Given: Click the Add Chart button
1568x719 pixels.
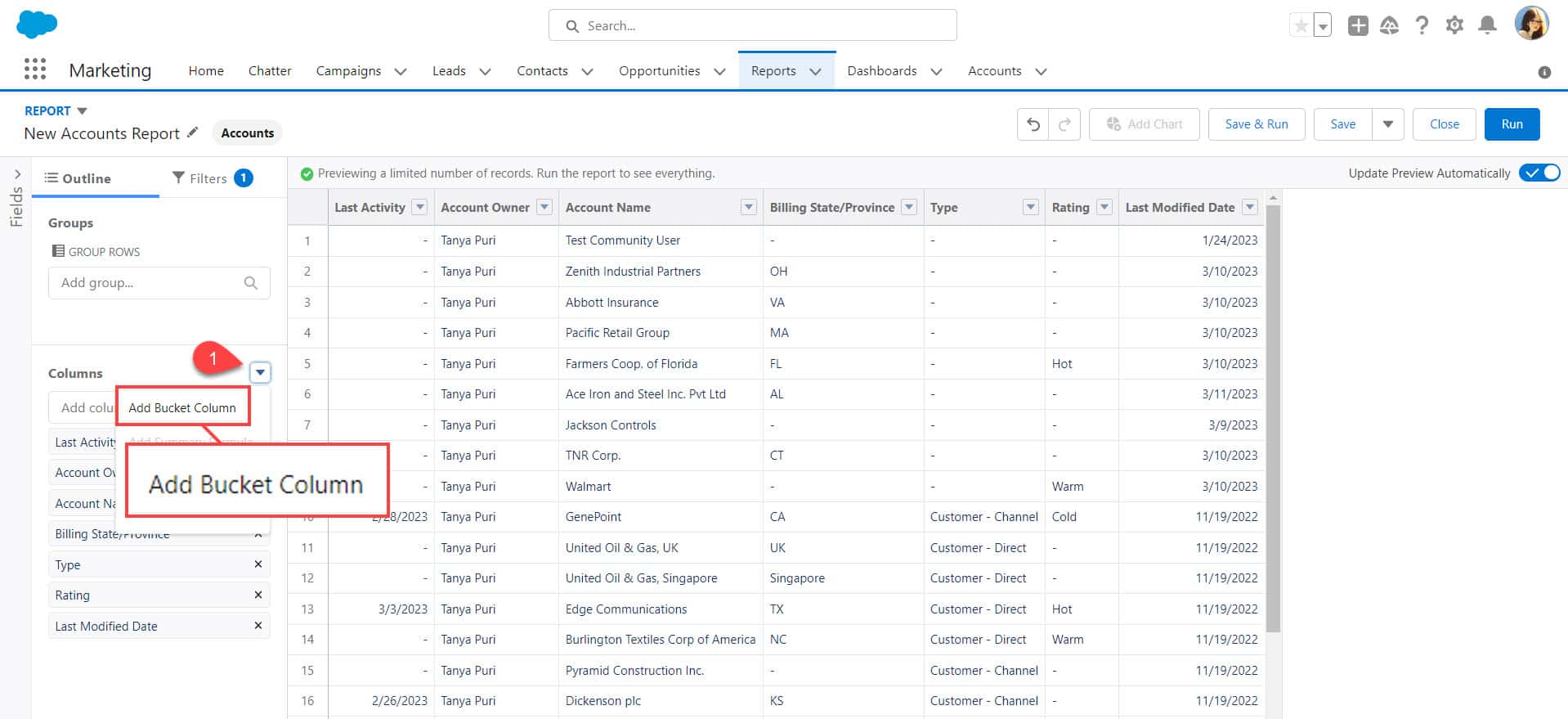Looking at the screenshot, I should point(1144,124).
